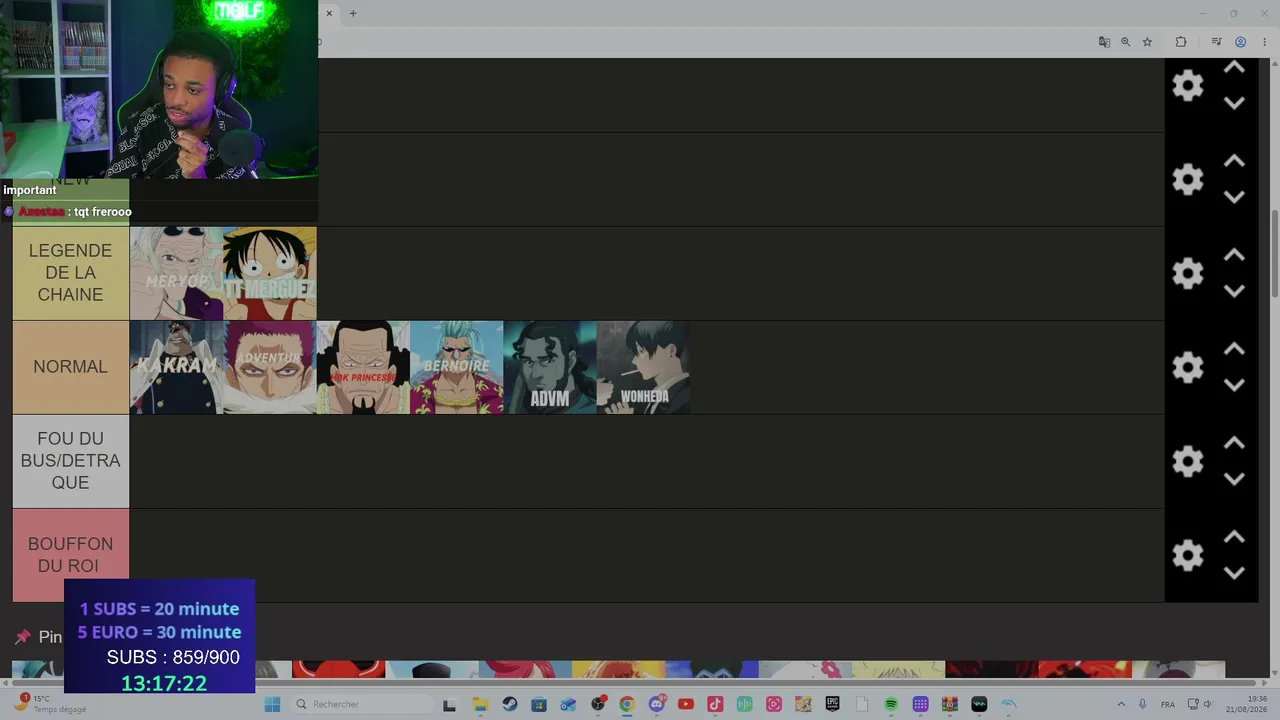1280x720 pixels.
Task: Close the current browser tab
Action: tap(329, 13)
